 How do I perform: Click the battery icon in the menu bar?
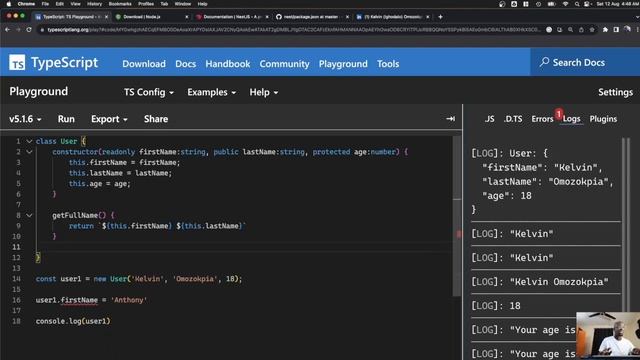click(x=551, y=4)
